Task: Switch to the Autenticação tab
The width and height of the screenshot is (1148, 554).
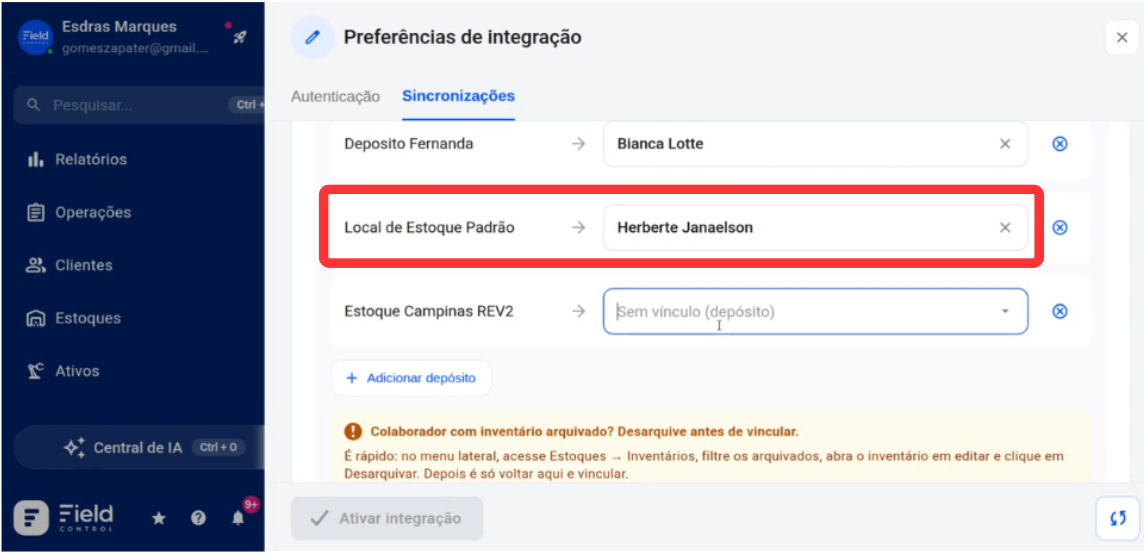Action: tap(335, 97)
